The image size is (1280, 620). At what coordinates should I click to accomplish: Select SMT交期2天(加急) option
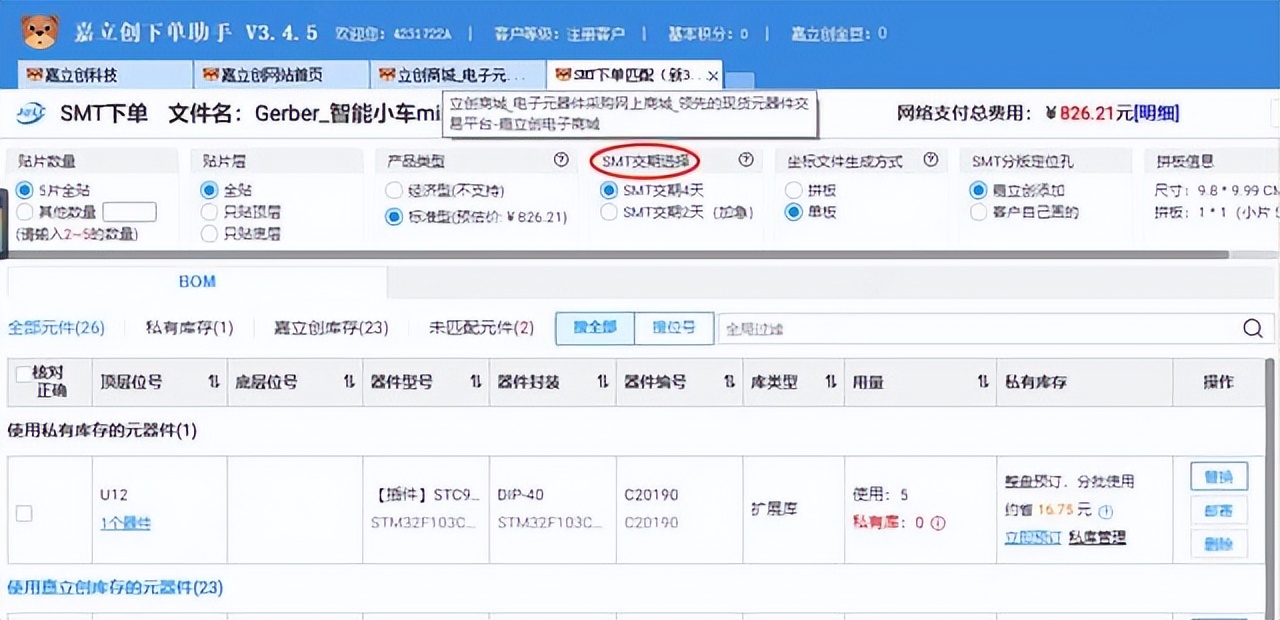click(609, 212)
